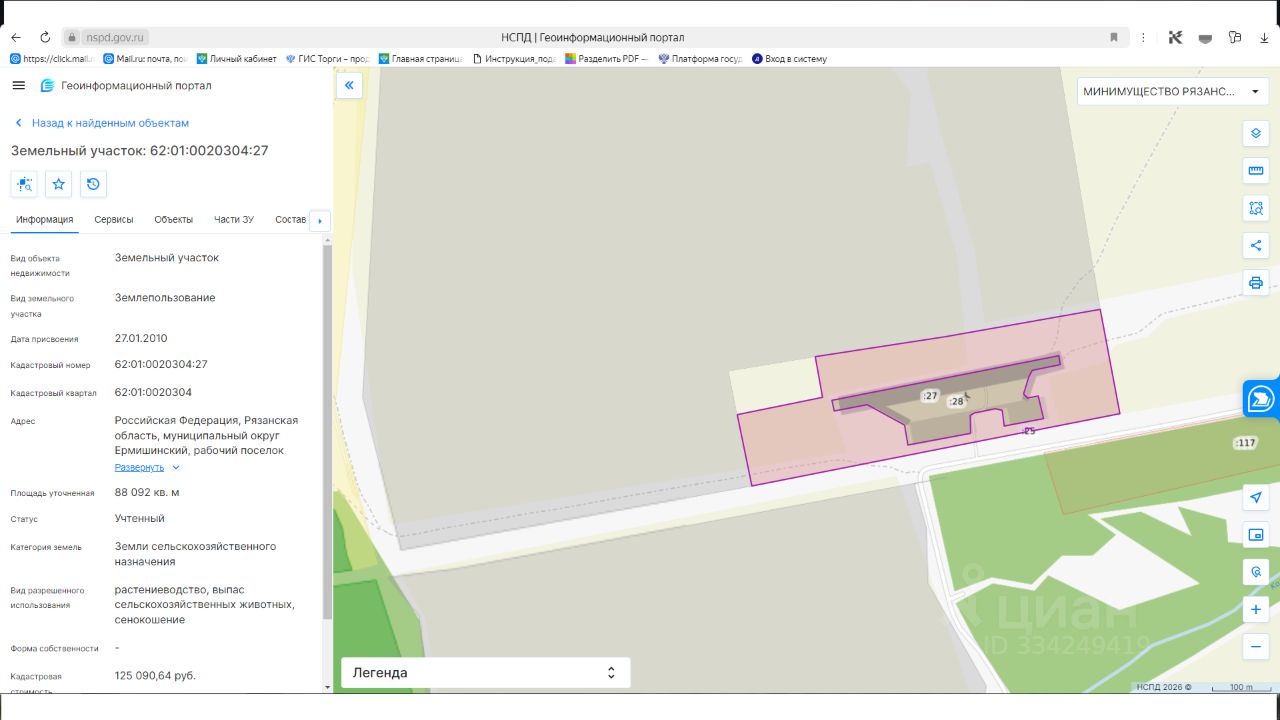
Task: Switch to the Части ЗУ tab
Action: click(x=234, y=219)
